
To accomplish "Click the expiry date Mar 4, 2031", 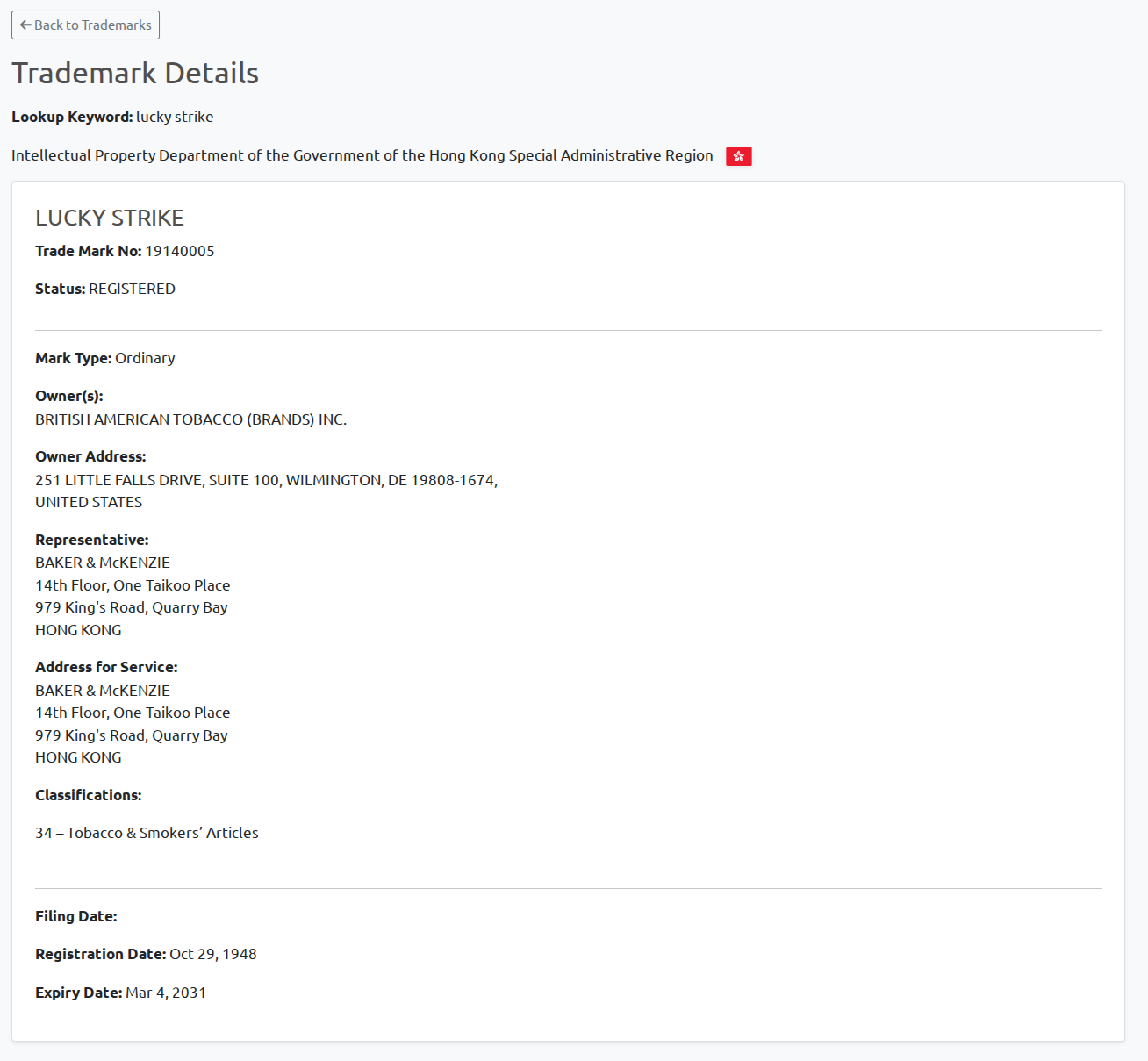I will pos(166,993).
